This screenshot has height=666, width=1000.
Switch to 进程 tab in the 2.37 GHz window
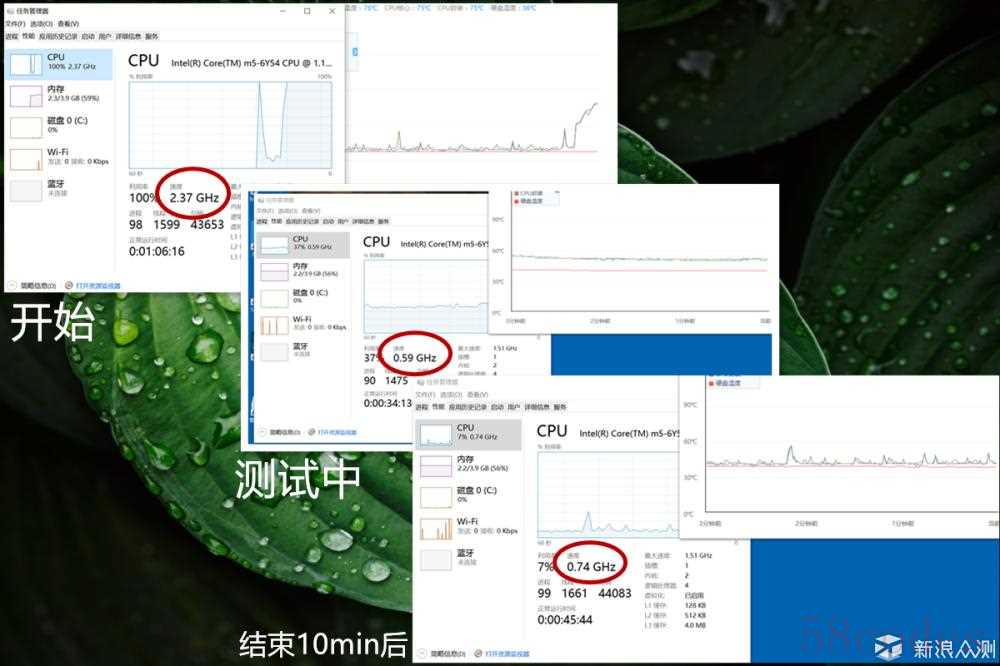click(11, 36)
